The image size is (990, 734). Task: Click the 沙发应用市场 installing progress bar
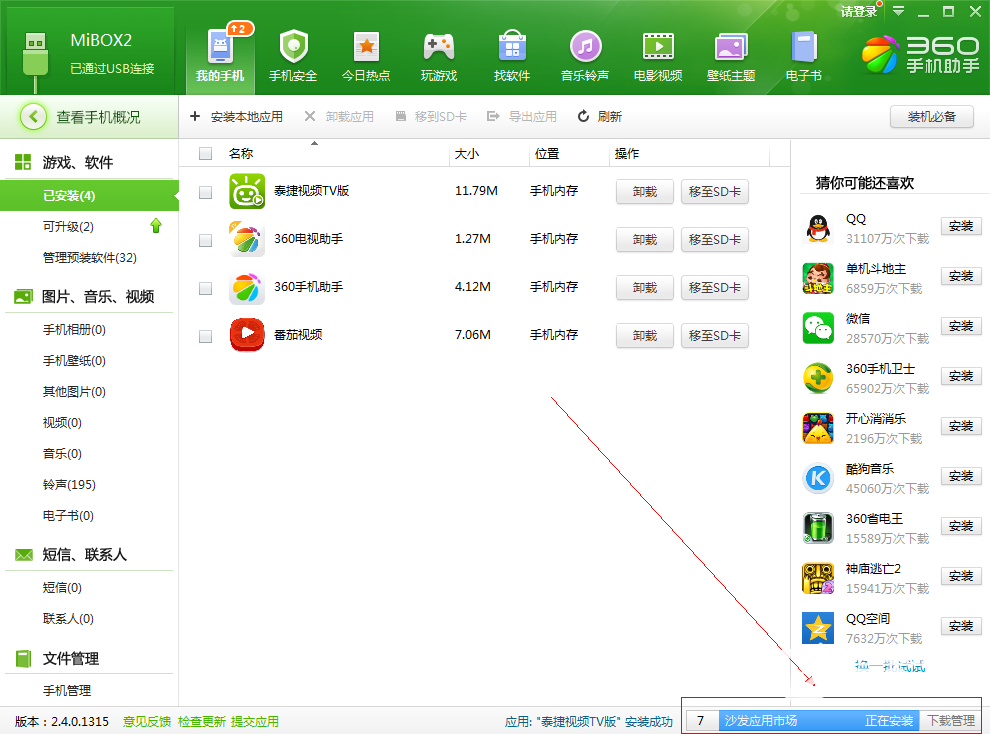(819, 721)
